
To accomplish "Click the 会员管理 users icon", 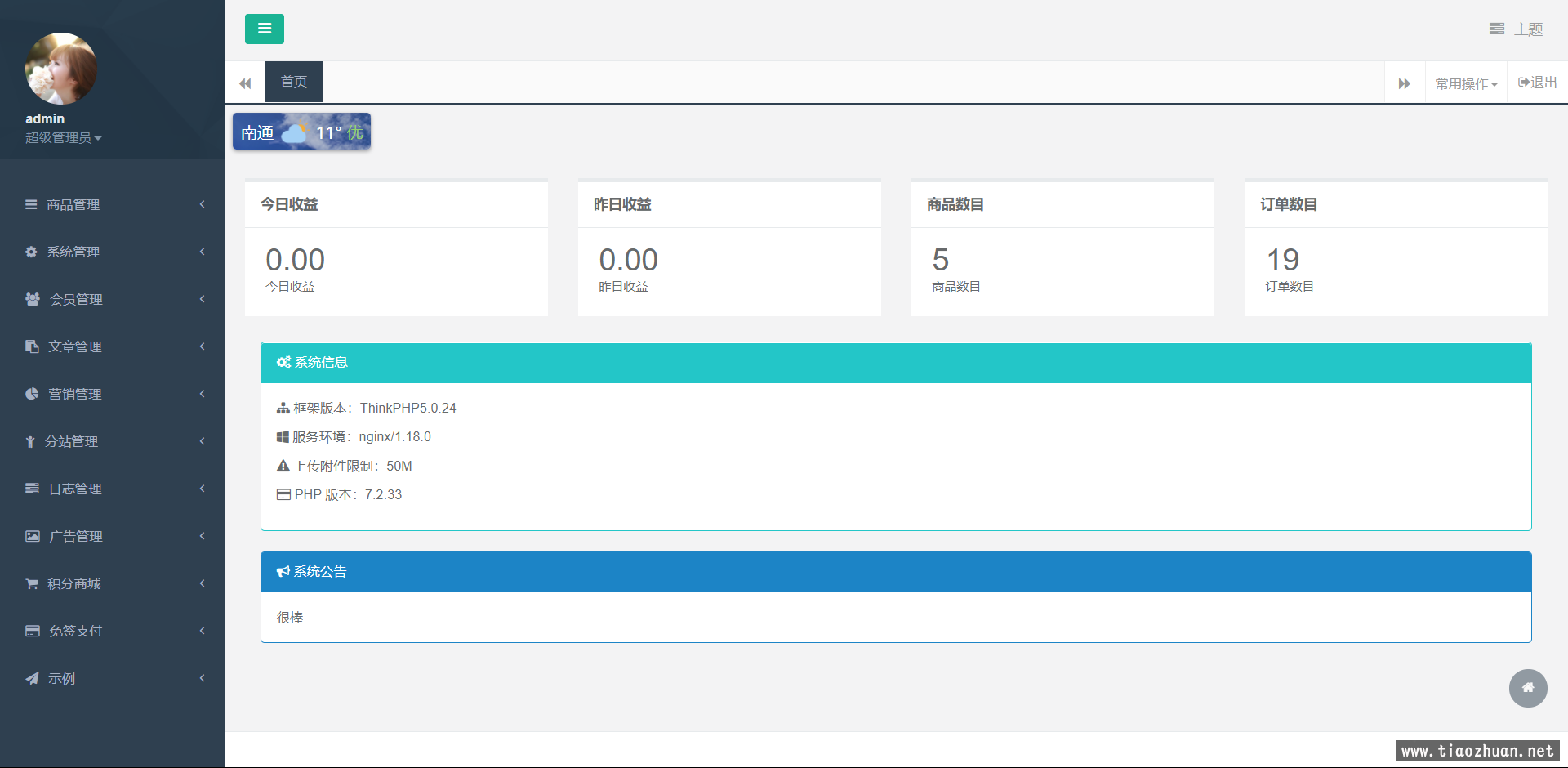I will pos(33,299).
